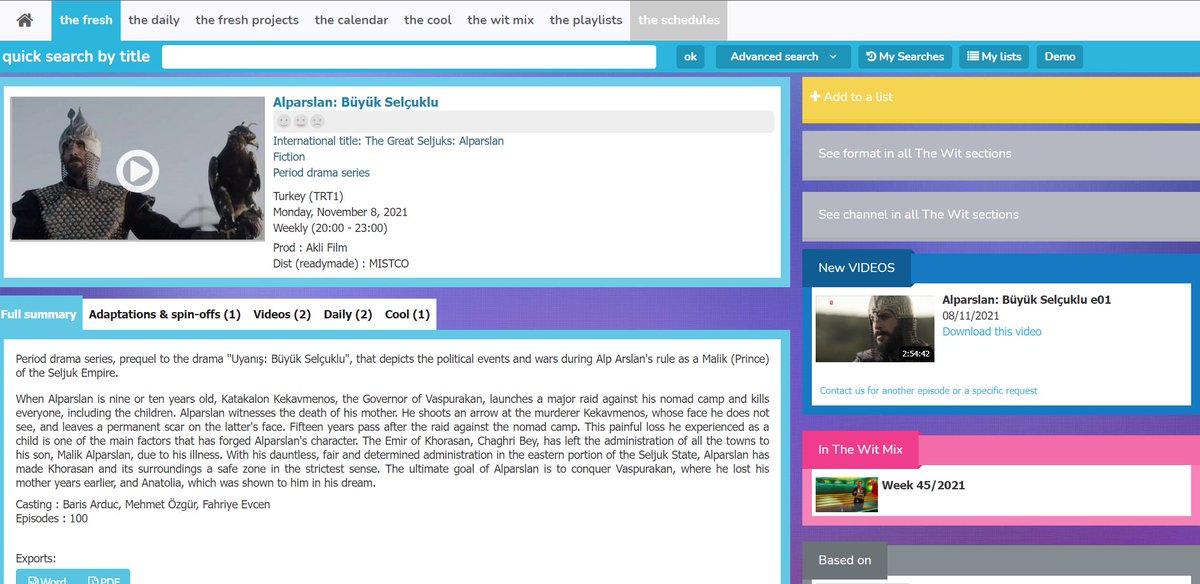Open the fresh tab
This screenshot has width=1200, height=584.
85,20
